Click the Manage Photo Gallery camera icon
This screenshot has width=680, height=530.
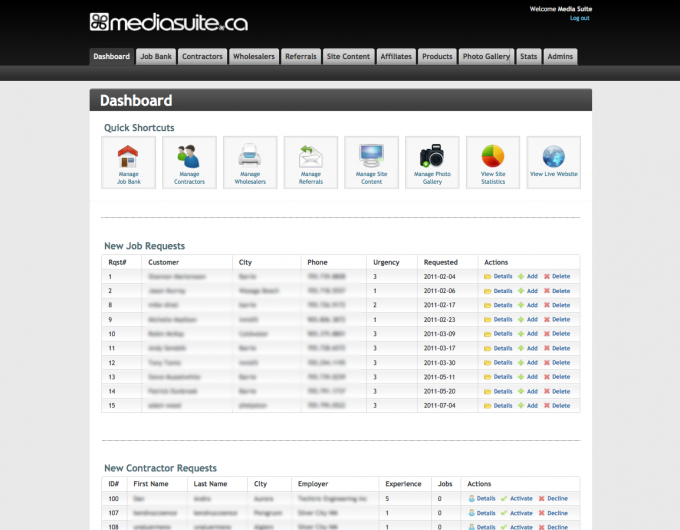click(x=432, y=157)
